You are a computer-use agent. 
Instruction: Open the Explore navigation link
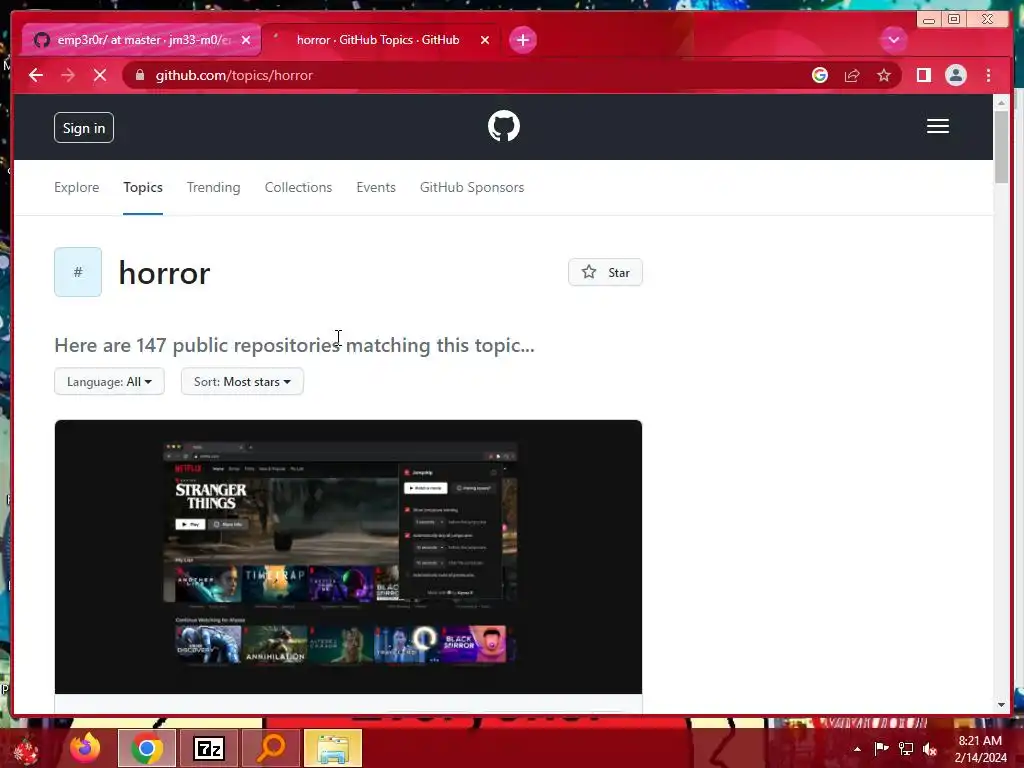[x=76, y=187]
